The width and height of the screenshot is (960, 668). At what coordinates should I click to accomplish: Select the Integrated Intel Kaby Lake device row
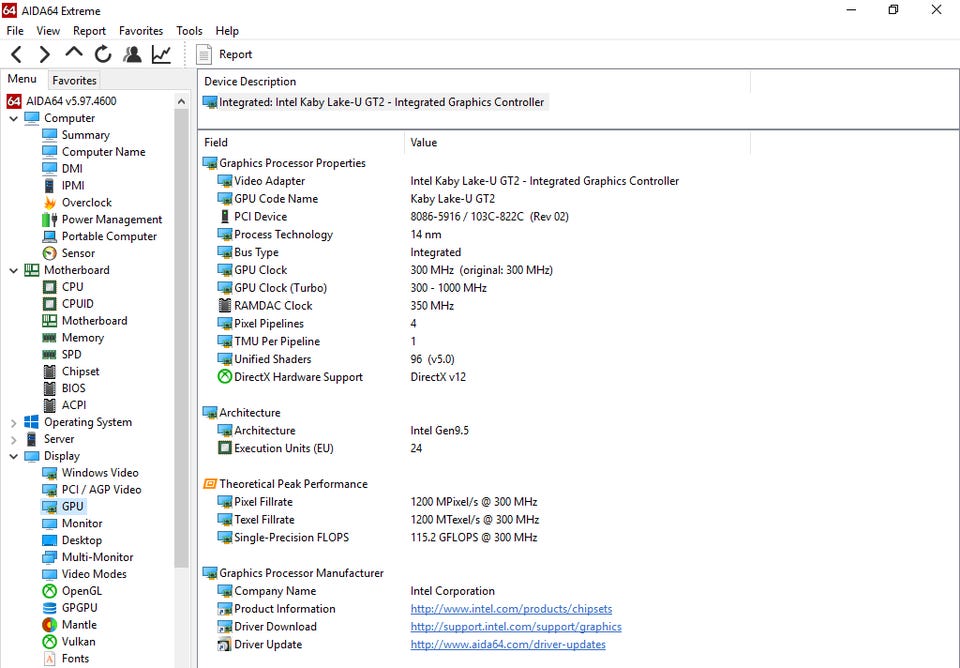375,102
